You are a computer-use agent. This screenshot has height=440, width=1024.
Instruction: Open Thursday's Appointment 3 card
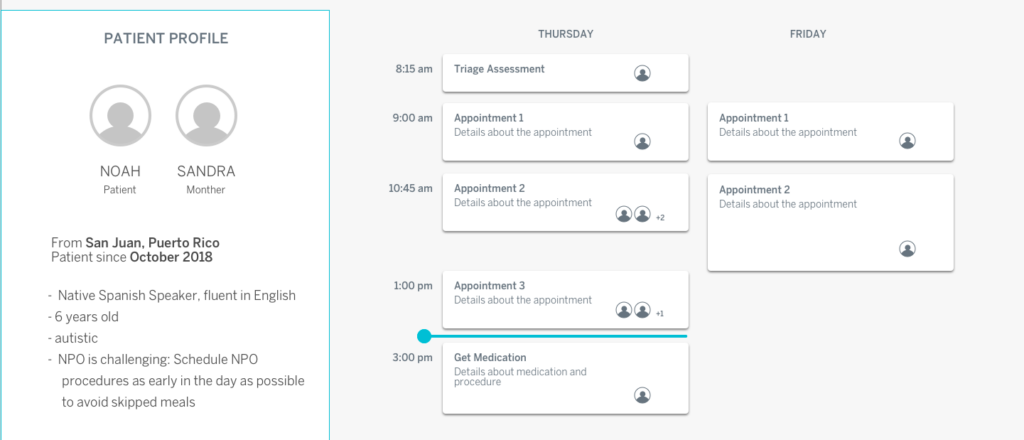point(566,300)
